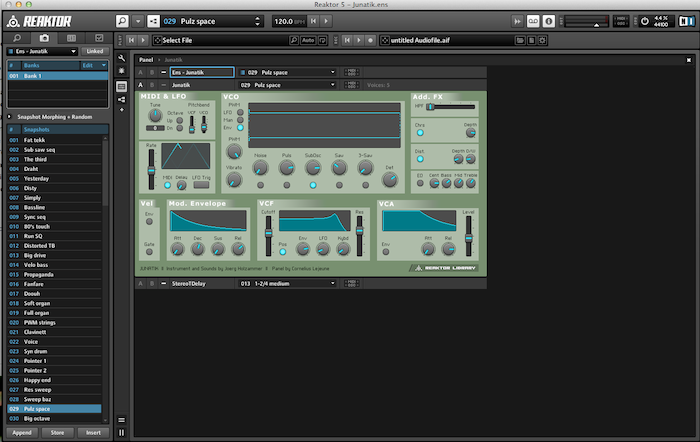Click the bug debug icon in side strip
The width and height of the screenshot is (700, 442).
(121, 71)
